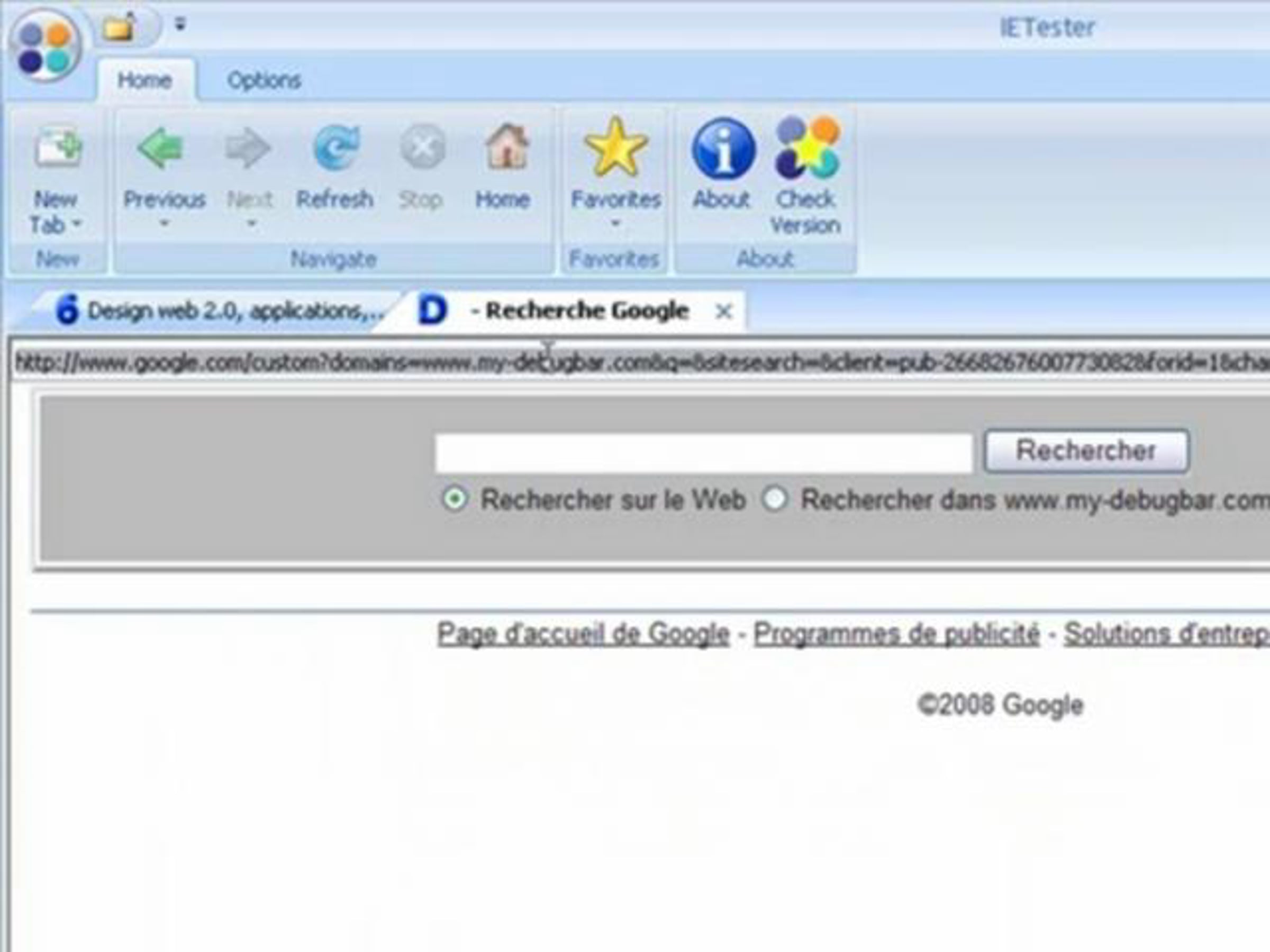
Task: Switch to the Options ribbon tab
Action: (x=264, y=80)
